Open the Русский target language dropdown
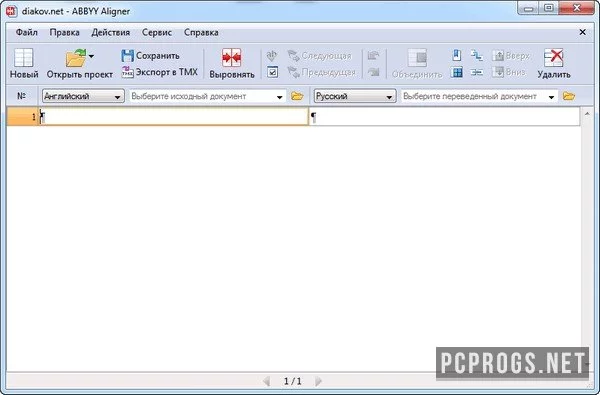Viewport: 600px width, 395px height. tap(355, 96)
